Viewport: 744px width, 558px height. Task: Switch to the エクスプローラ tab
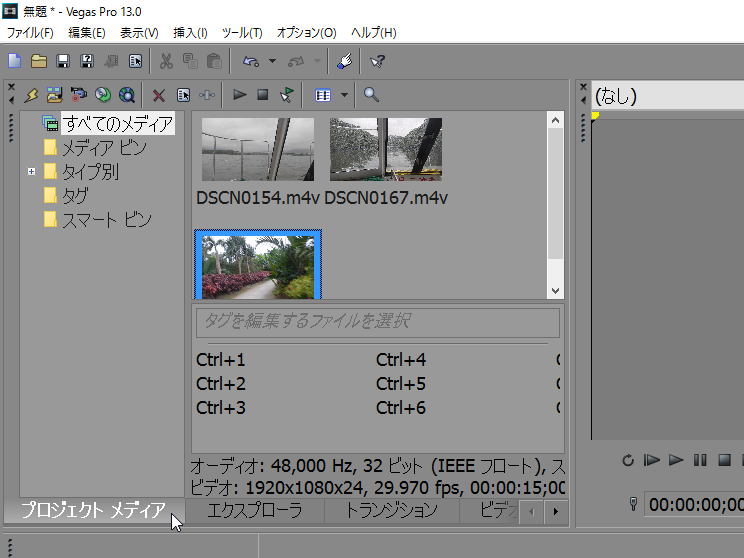tap(255, 511)
